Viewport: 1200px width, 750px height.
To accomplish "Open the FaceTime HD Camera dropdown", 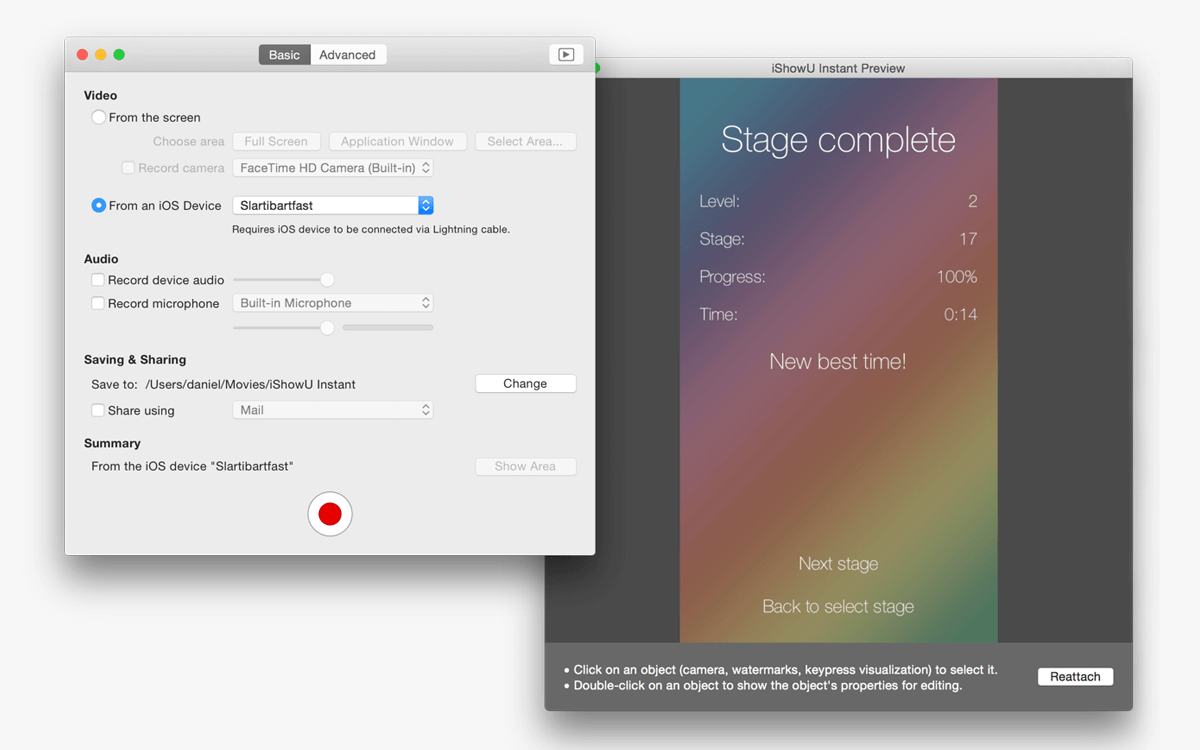I will [333, 168].
